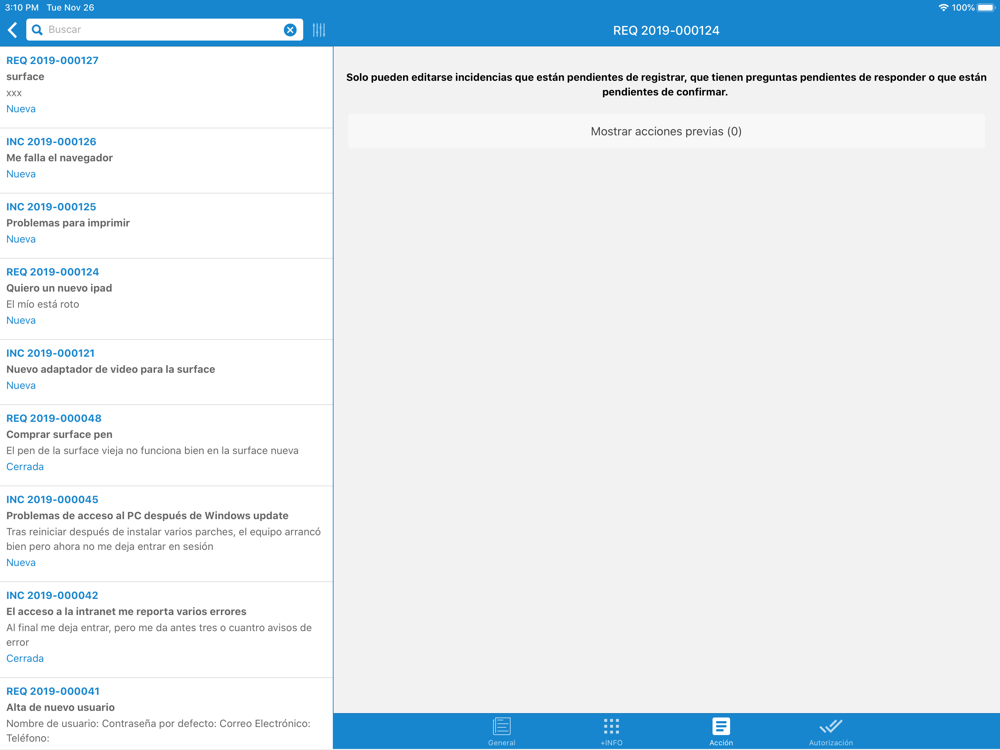Tap Nueva status of INC 2019-000045

[x=21, y=562]
